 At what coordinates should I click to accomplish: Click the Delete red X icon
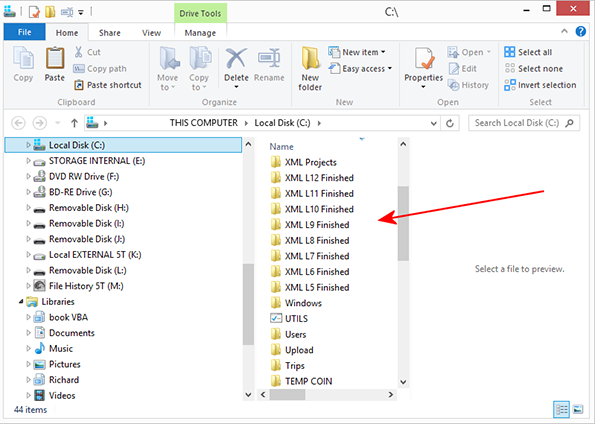point(236,59)
